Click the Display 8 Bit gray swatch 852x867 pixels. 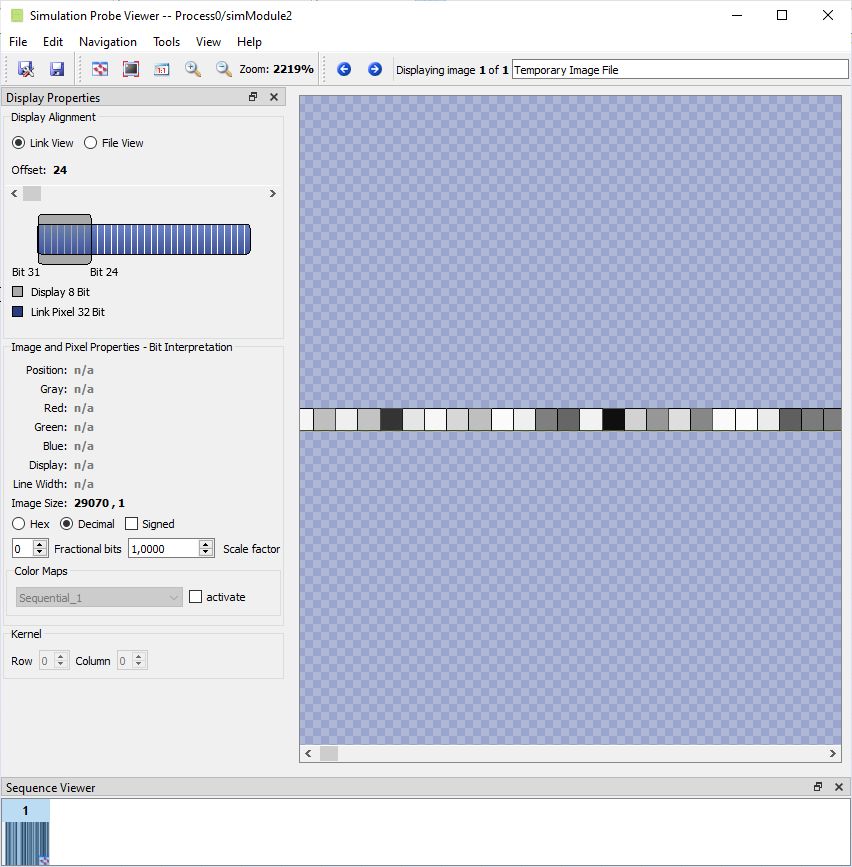(x=18, y=291)
